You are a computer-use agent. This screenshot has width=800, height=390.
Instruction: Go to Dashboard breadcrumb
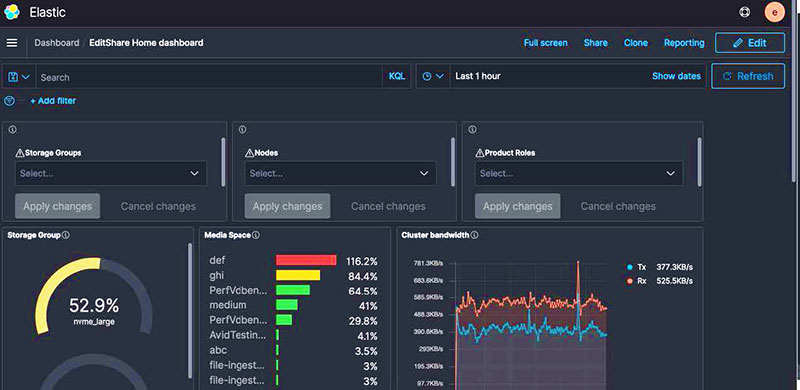57,43
